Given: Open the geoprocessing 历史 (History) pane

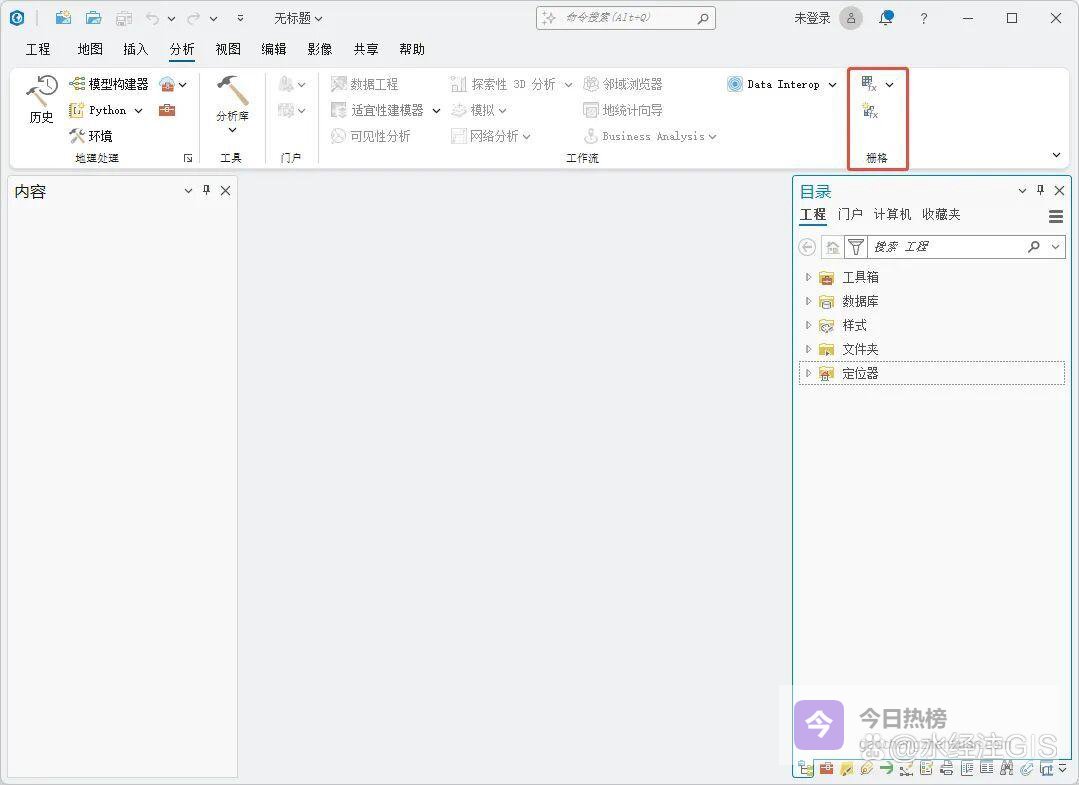Looking at the screenshot, I should 41,99.
